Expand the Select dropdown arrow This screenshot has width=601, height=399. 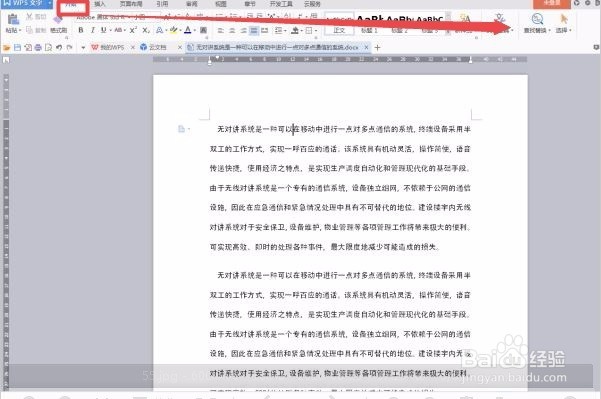570,30
